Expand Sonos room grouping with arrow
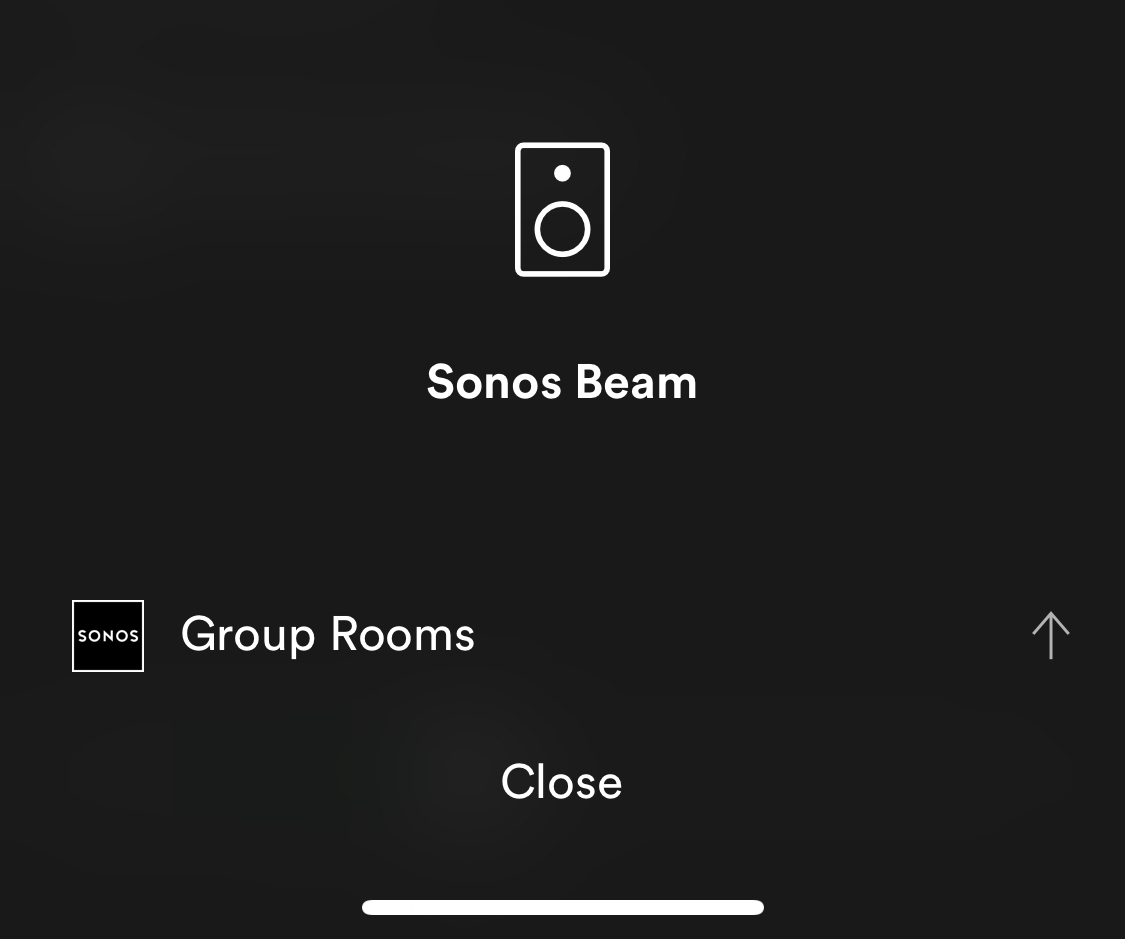 tap(1051, 635)
